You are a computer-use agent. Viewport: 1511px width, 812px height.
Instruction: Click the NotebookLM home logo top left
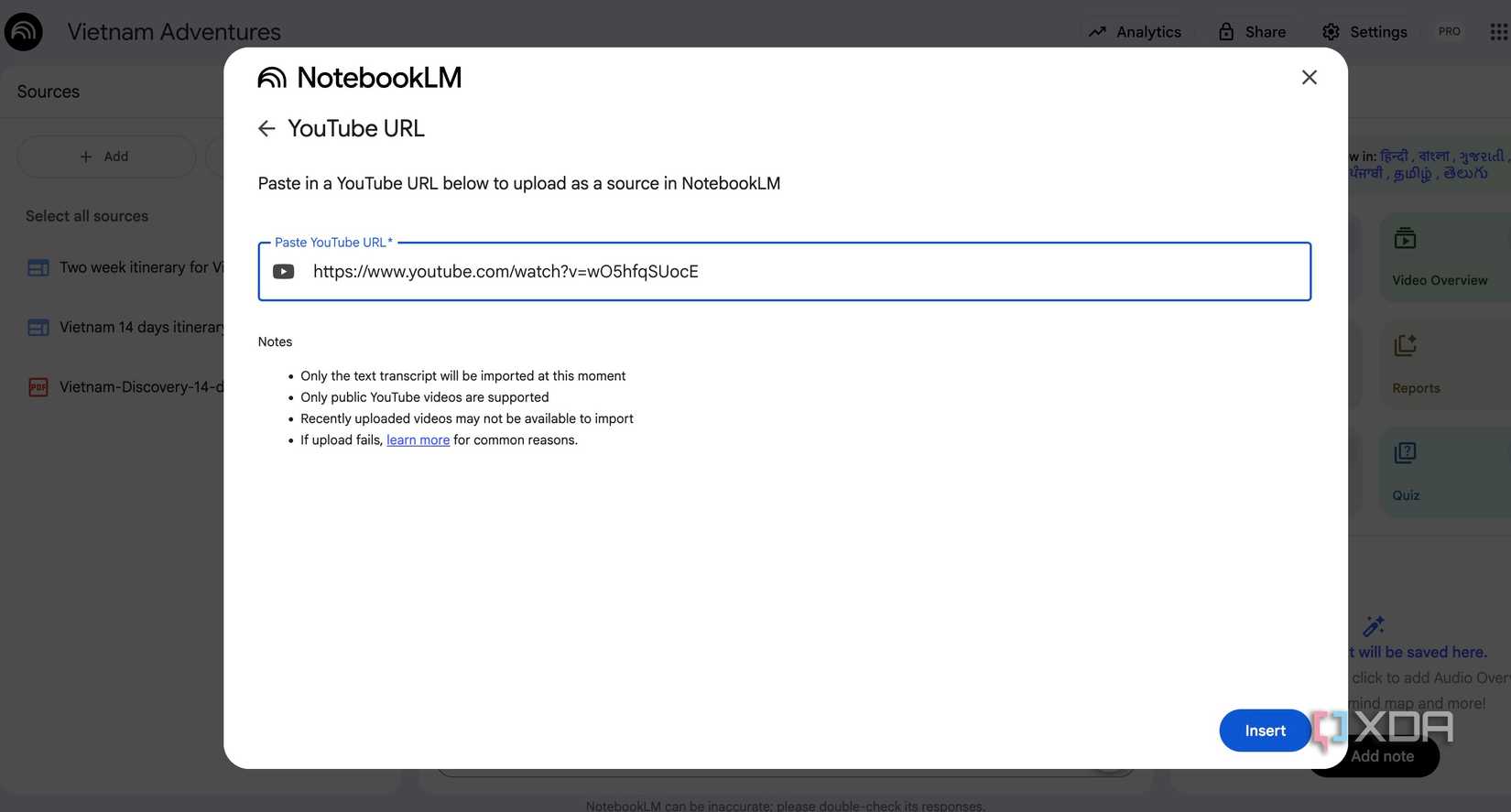pos(24,32)
